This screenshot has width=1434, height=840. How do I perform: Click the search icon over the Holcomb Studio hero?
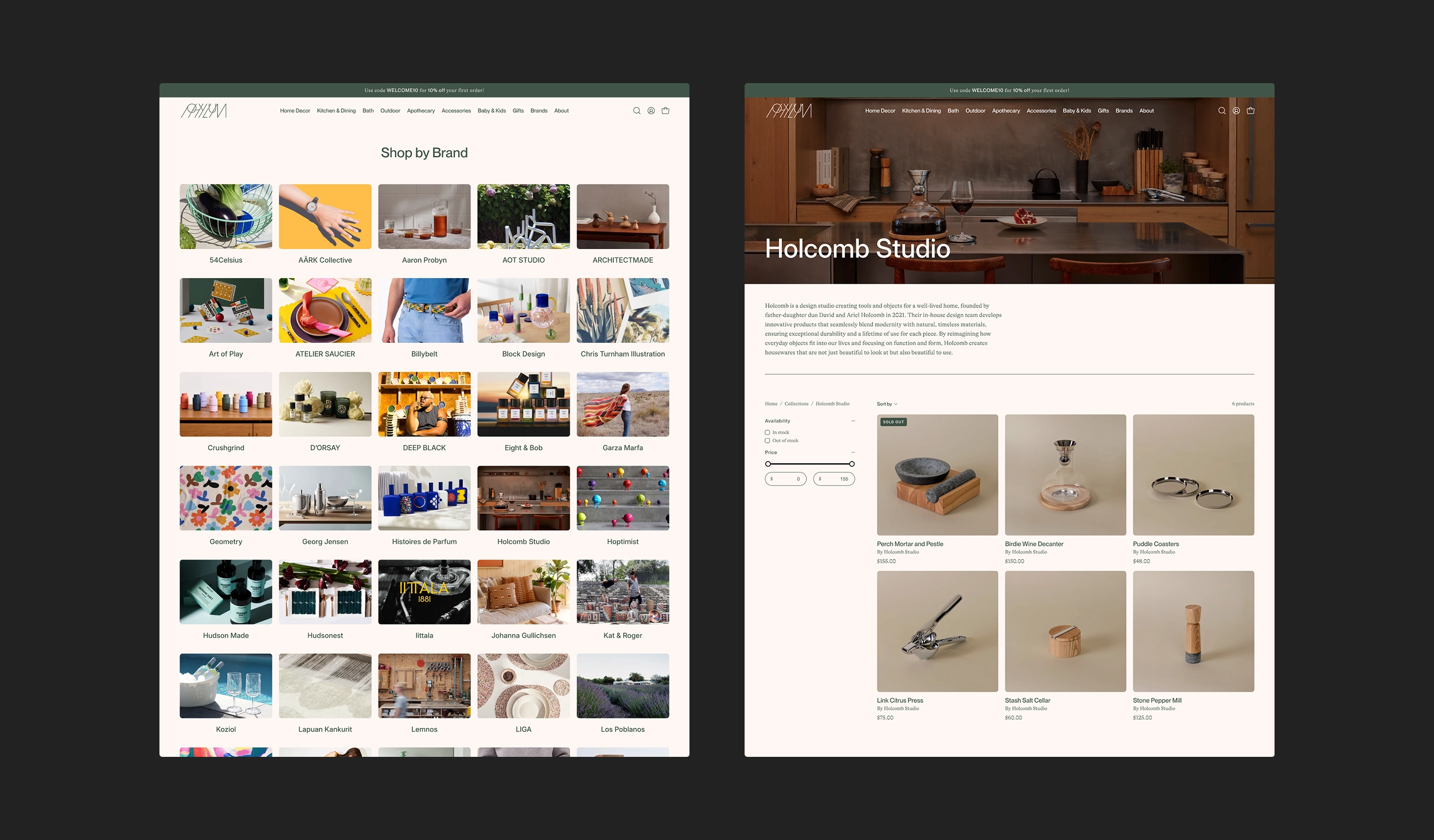(1222, 111)
